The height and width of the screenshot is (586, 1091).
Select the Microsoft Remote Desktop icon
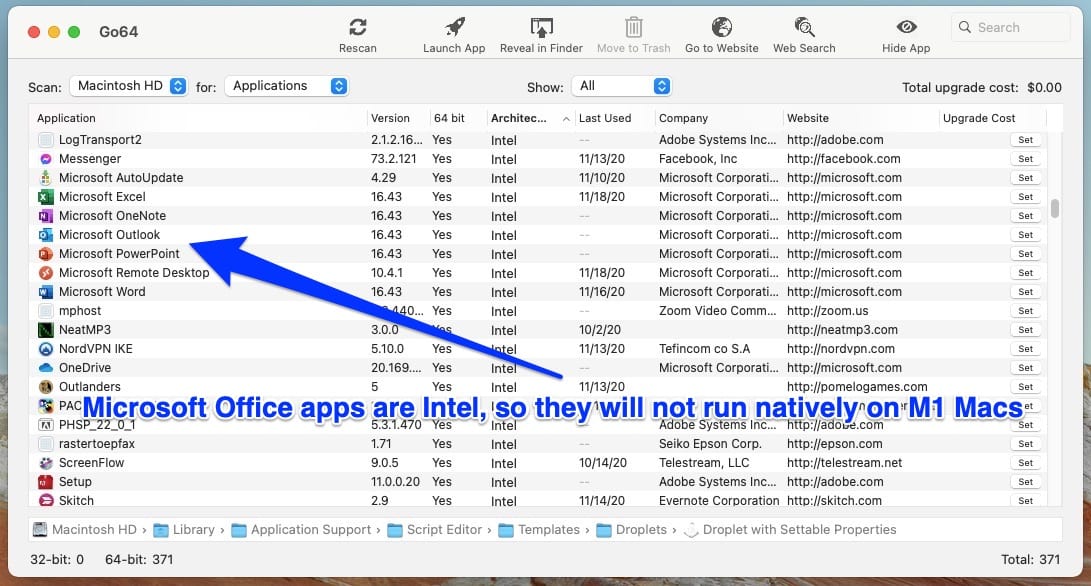tap(46, 273)
